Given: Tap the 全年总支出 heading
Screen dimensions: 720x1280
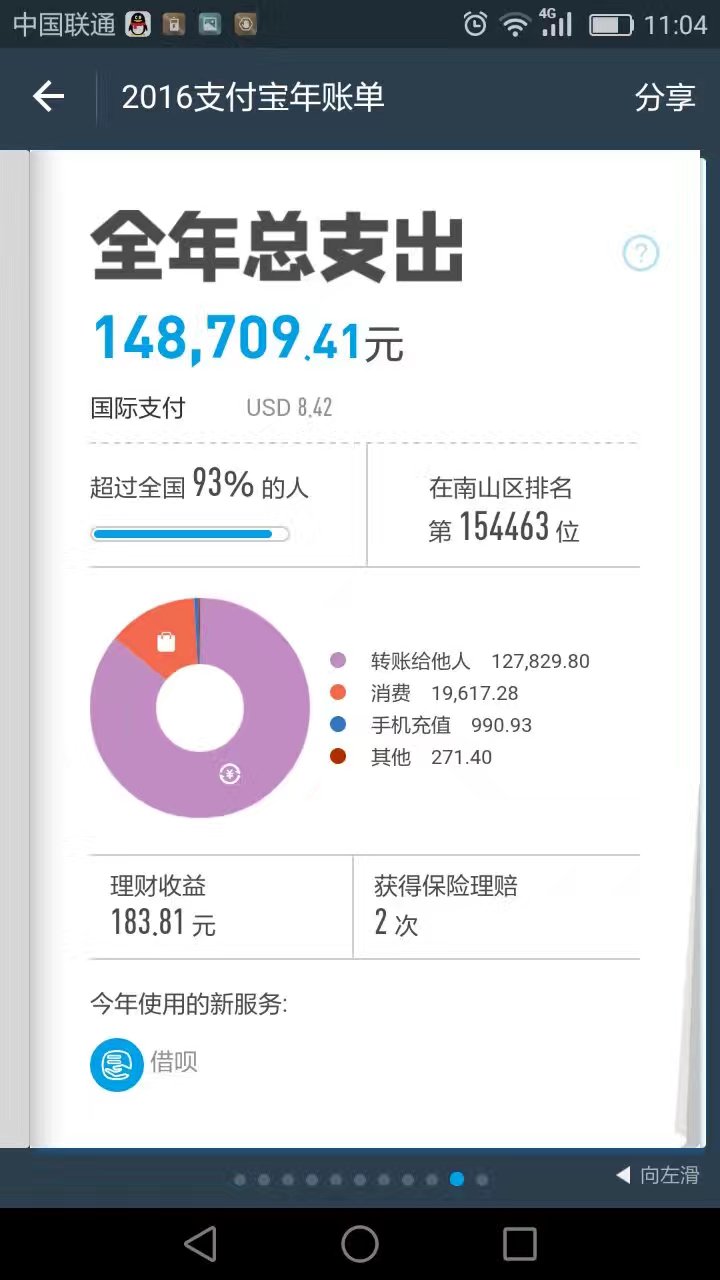Looking at the screenshot, I should click(278, 248).
